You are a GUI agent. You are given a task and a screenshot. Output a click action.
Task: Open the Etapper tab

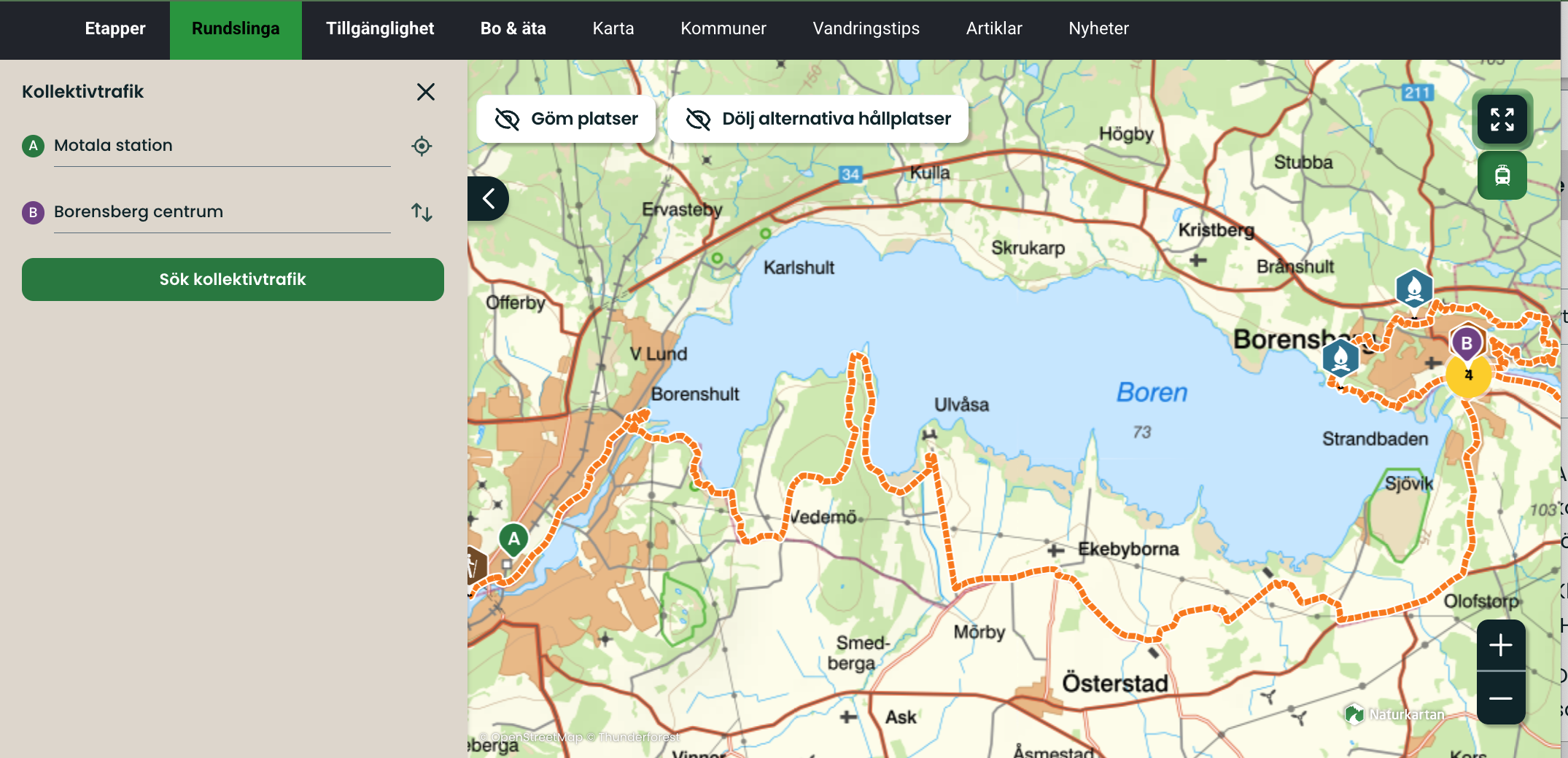click(115, 28)
